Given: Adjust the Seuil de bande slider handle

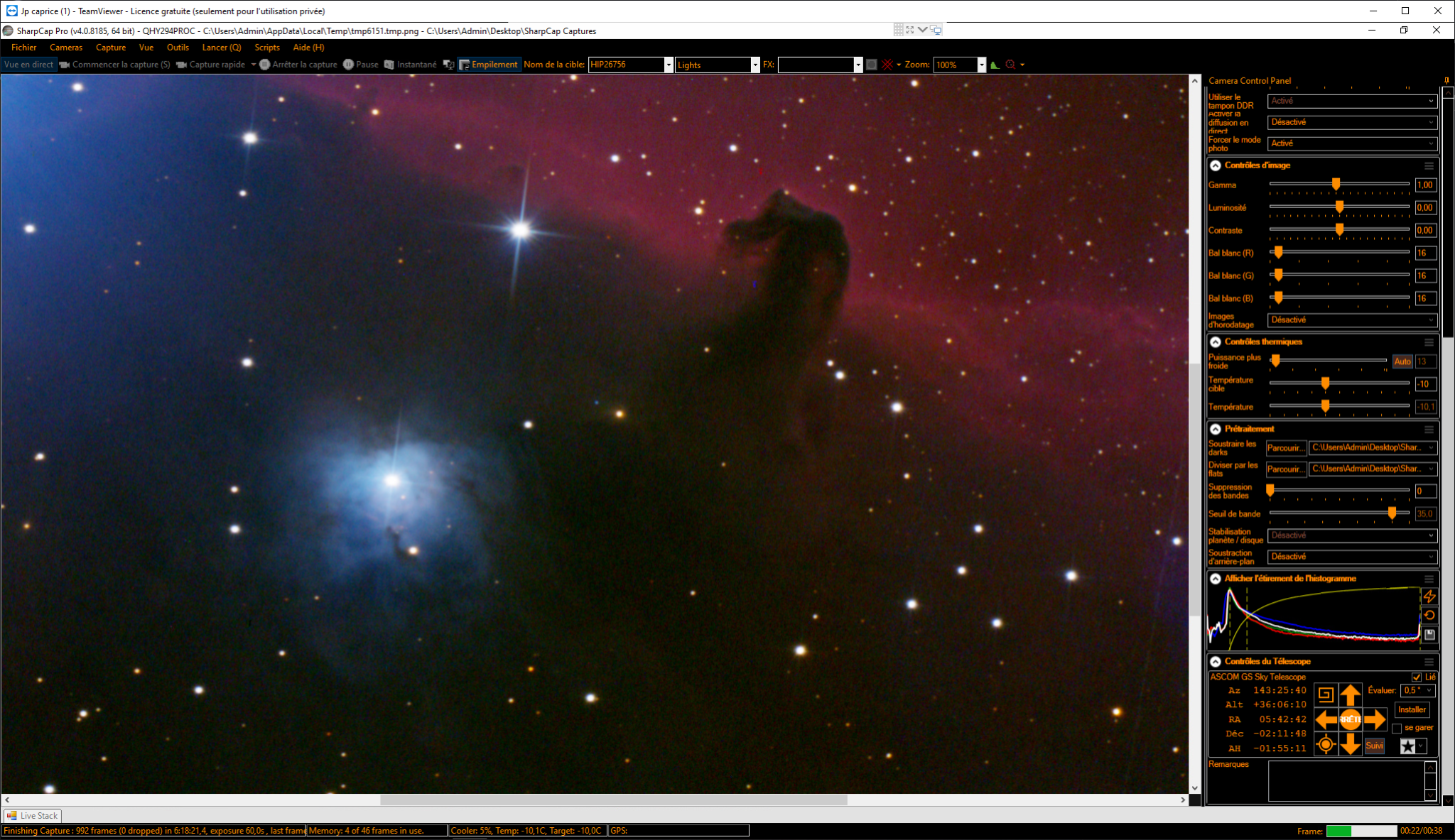Looking at the screenshot, I should (1392, 513).
